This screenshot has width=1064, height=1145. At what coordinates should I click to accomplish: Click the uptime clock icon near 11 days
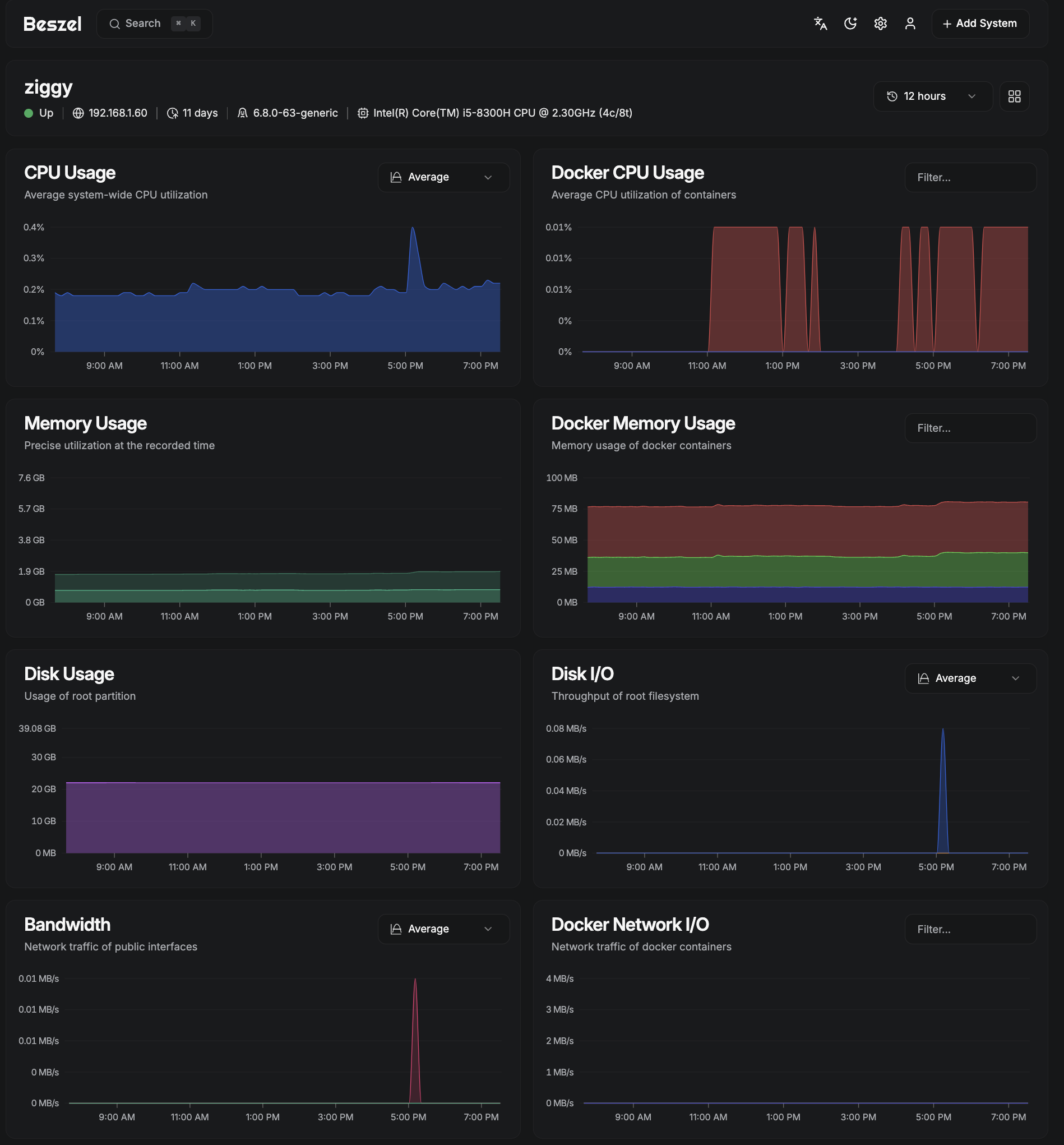coord(172,113)
